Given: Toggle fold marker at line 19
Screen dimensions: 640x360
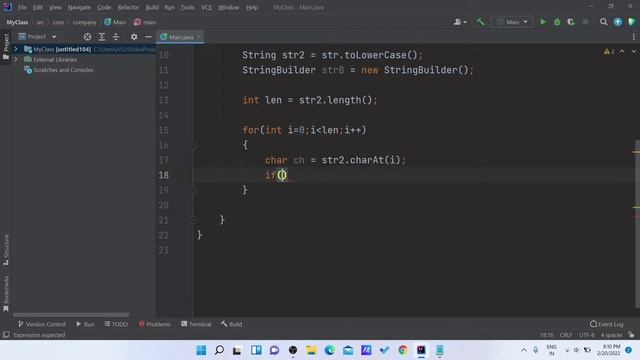Looking at the screenshot, I should point(193,190).
